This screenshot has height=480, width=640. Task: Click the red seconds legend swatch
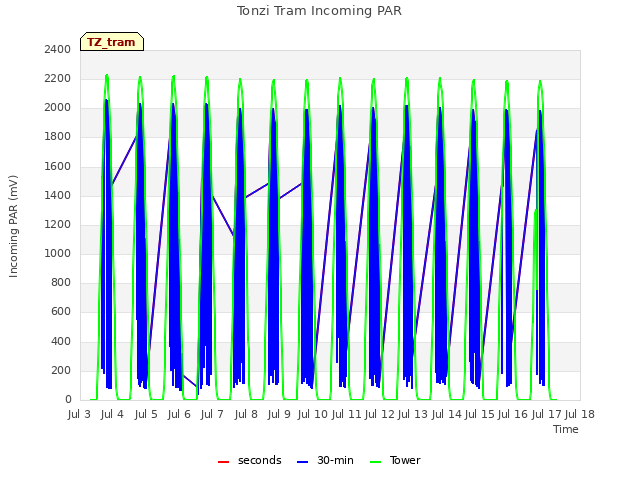223,462
